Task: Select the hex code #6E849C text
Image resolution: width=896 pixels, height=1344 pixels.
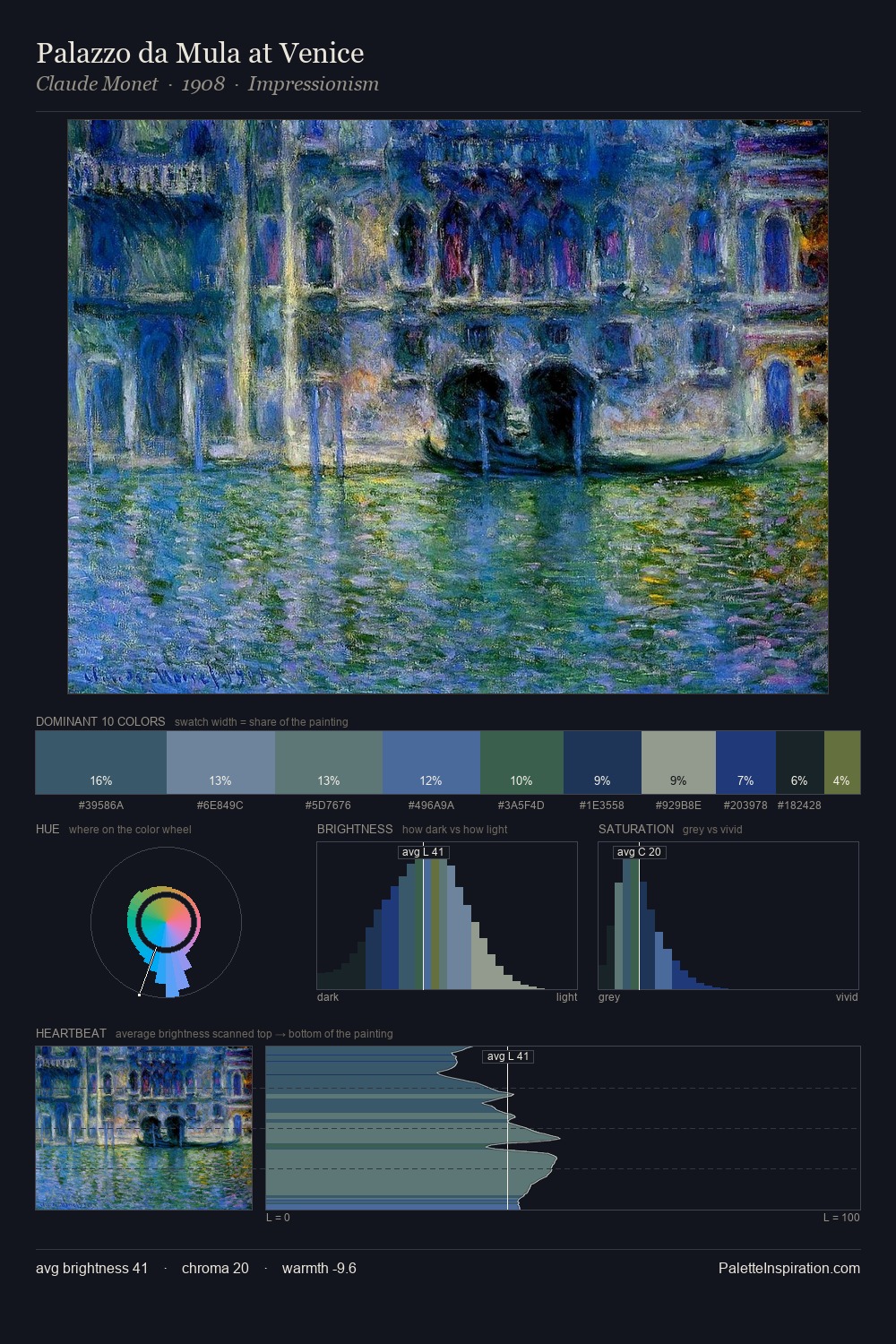Action: point(220,806)
